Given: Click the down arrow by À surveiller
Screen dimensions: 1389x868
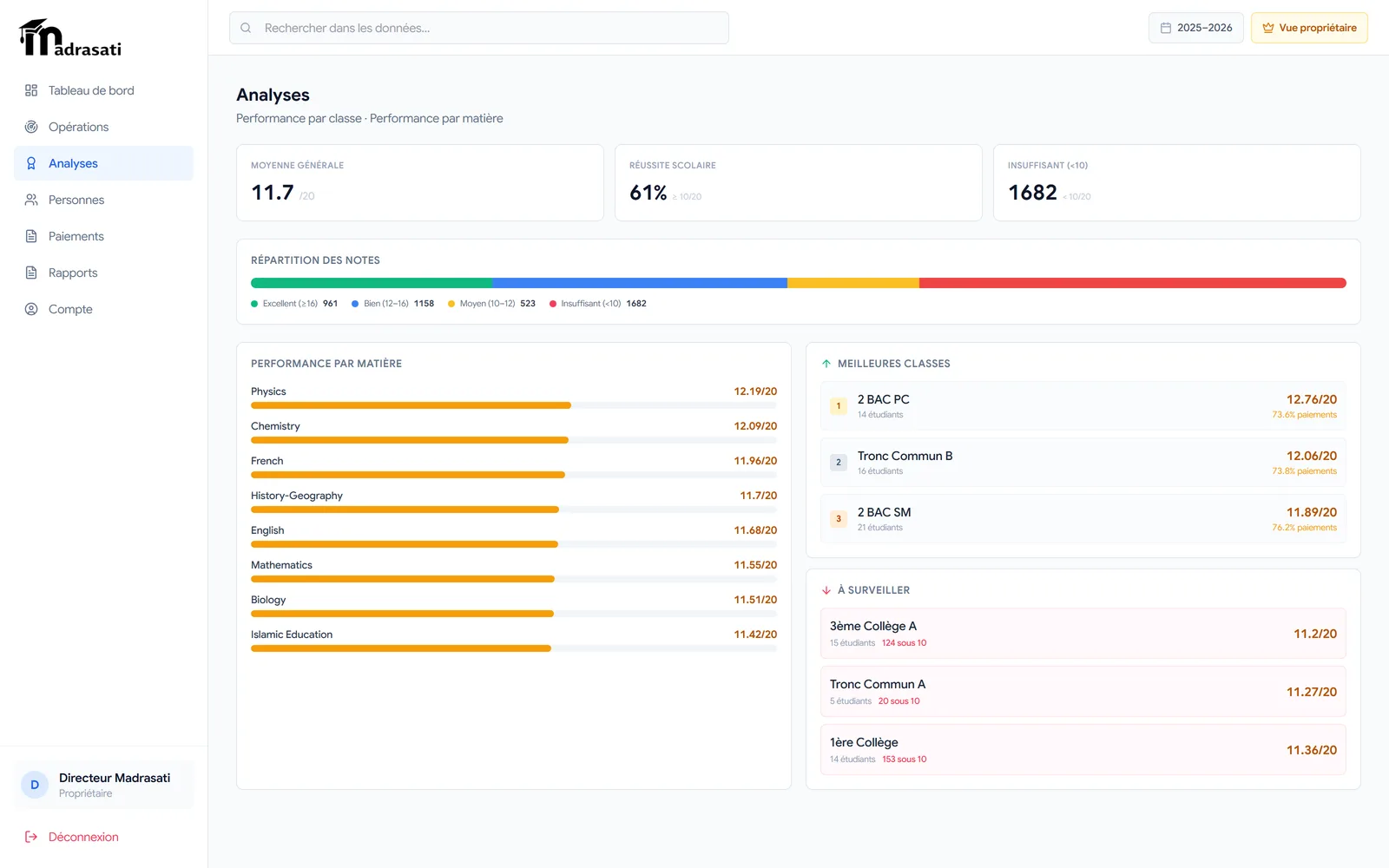Looking at the screenshot, I should pyautogui.click(x=826, y=590).
